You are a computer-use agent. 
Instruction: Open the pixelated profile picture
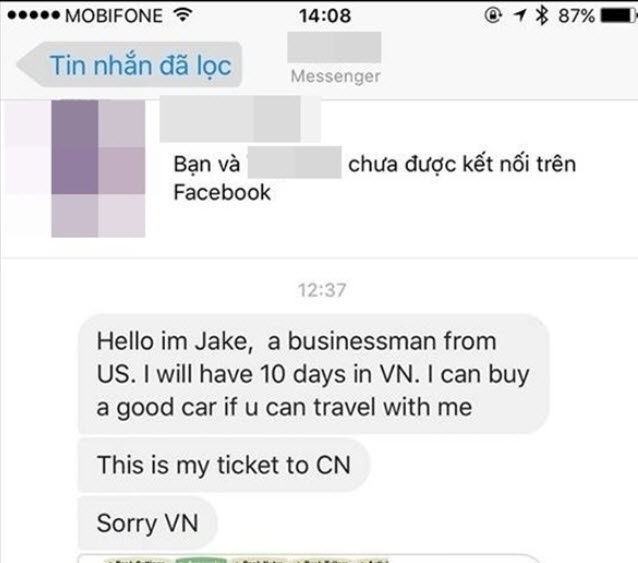coord(98,168)
